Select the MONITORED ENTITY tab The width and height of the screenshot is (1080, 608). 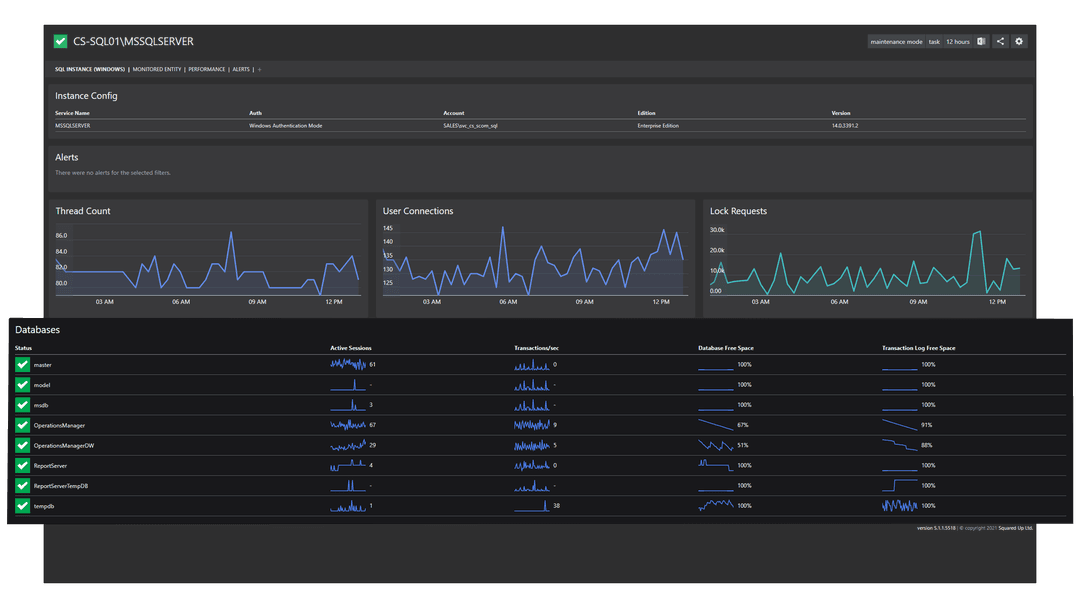[x=157, y=69]
